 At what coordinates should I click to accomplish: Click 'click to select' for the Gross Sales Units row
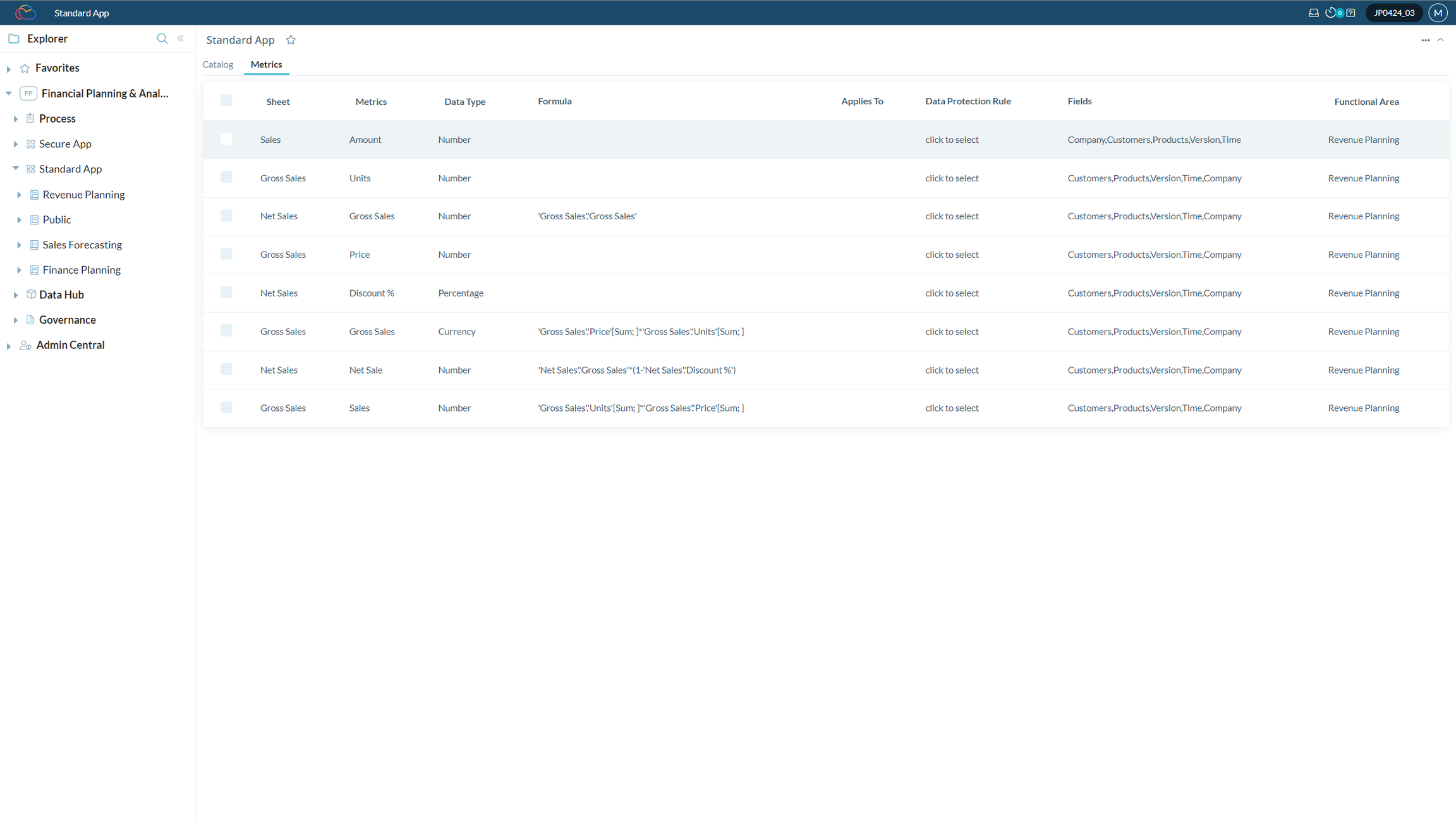pyautogui.click(x=952, y=178)
